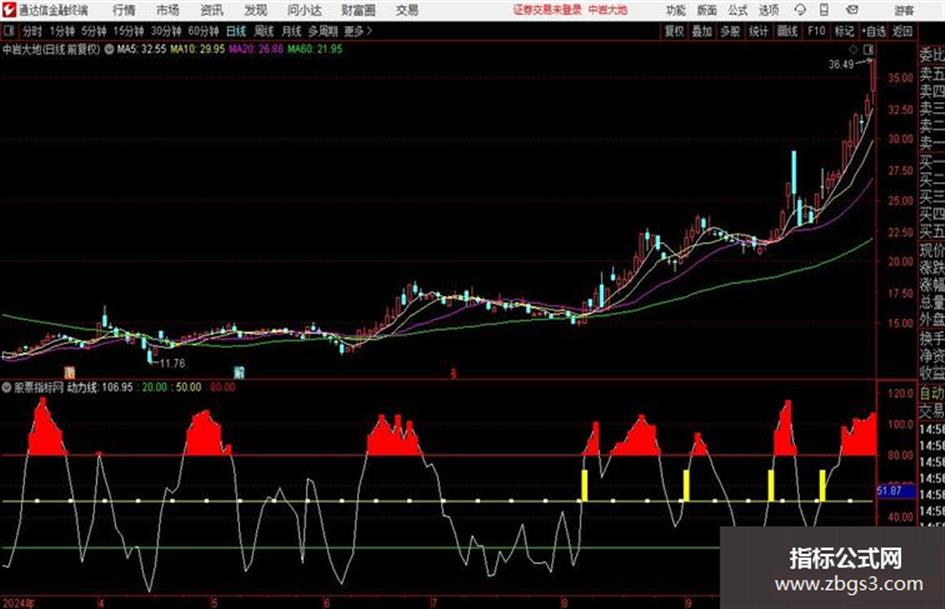Expand the indicator dropdown beside 股票指标网

pyautogui.click(x=7, y=387)
